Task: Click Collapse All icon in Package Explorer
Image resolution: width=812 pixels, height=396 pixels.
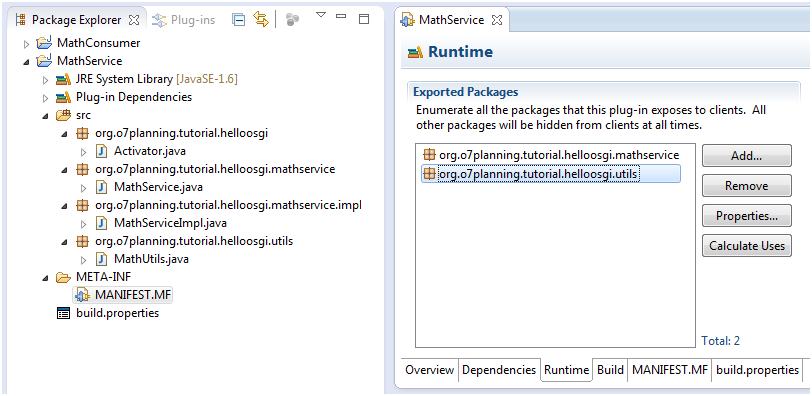Action: (238, 20)
